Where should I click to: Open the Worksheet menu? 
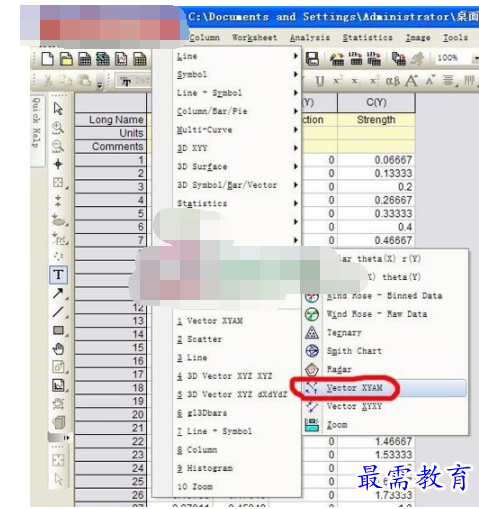pyautogui.click(x=255, y=38)
